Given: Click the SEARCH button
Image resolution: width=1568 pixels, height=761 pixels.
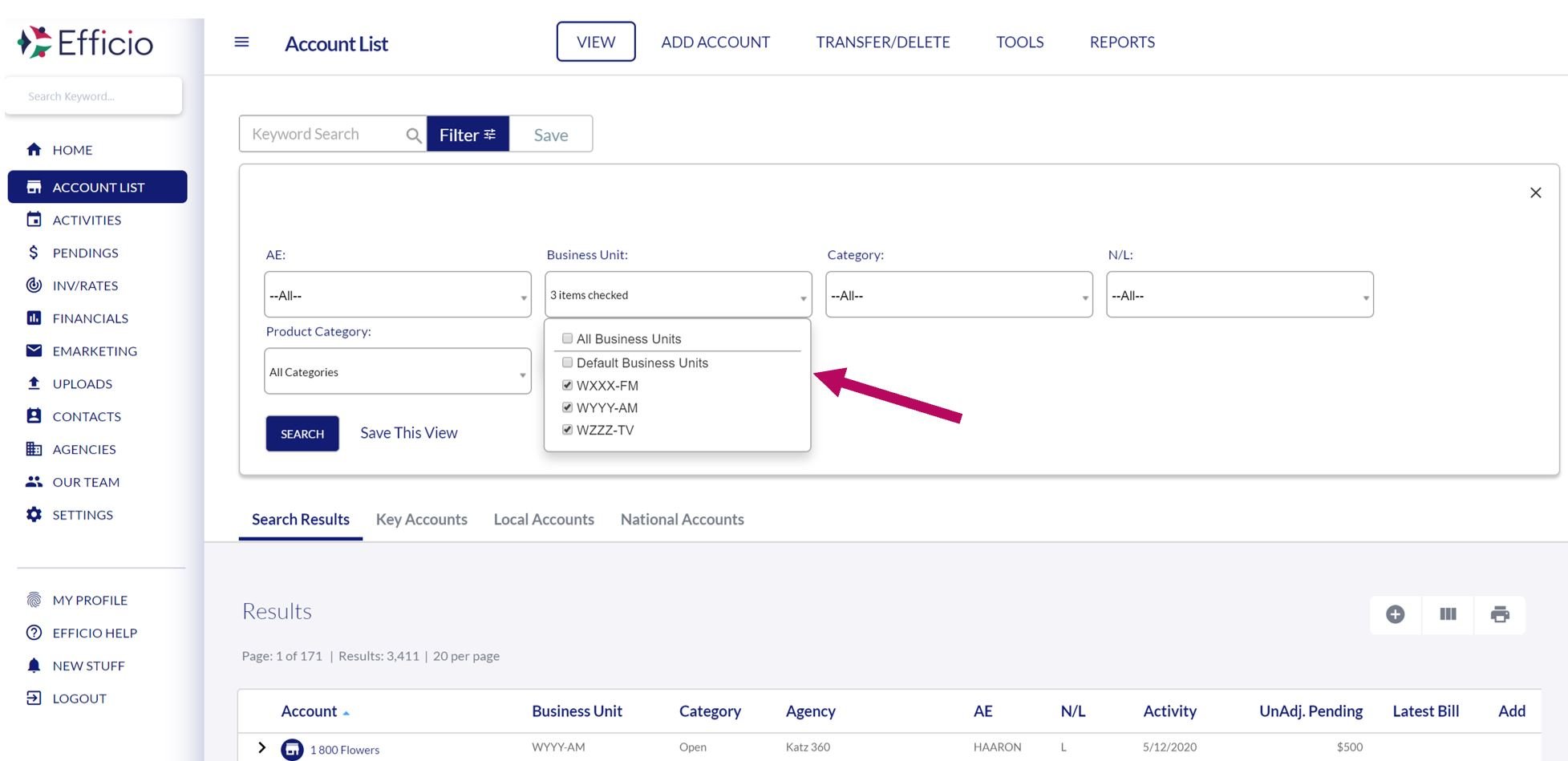Looking at the screenshot, I should pyautogui.click(x=302, y=433).
